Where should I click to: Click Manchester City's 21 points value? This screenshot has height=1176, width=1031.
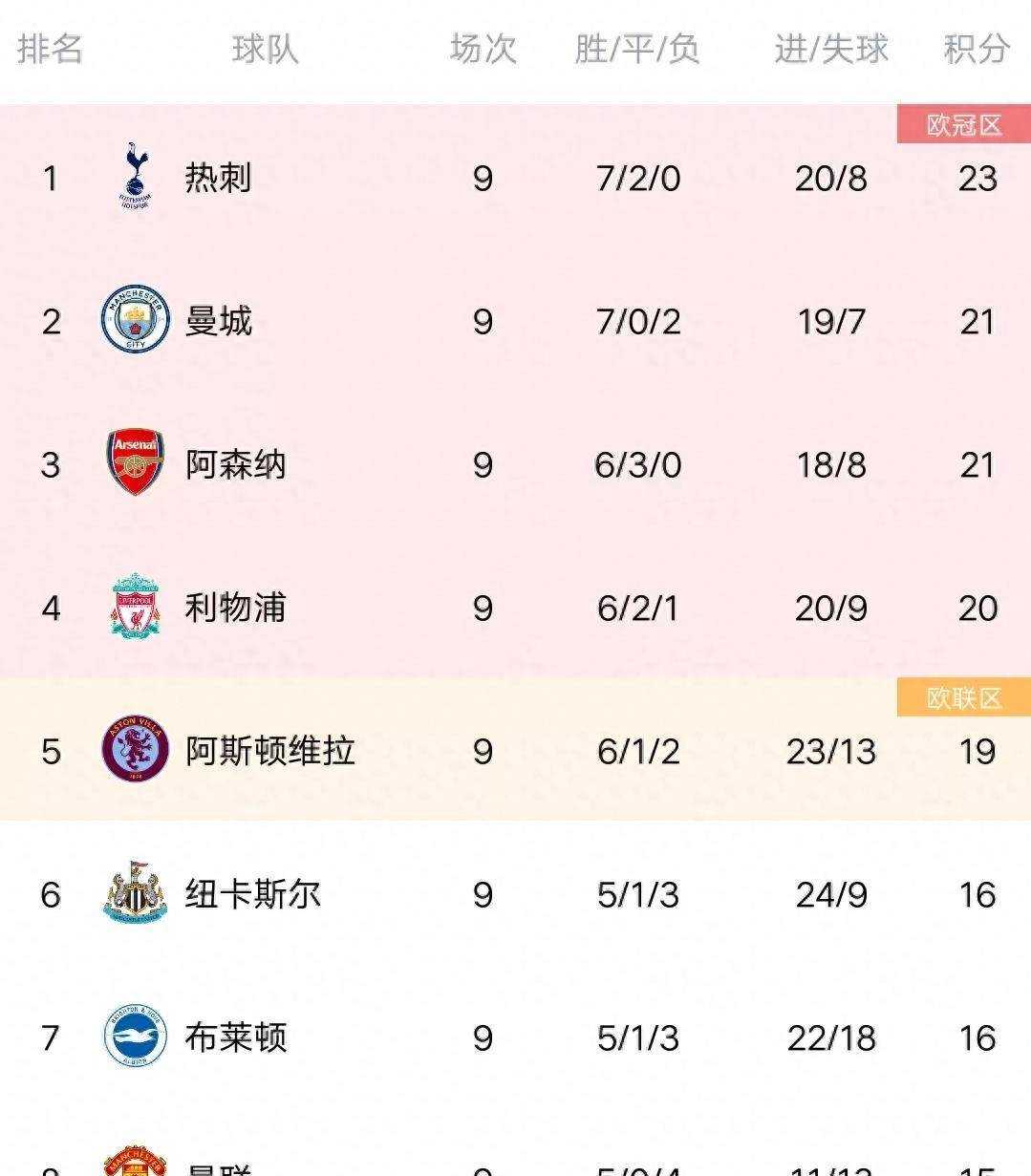[977, 322]
